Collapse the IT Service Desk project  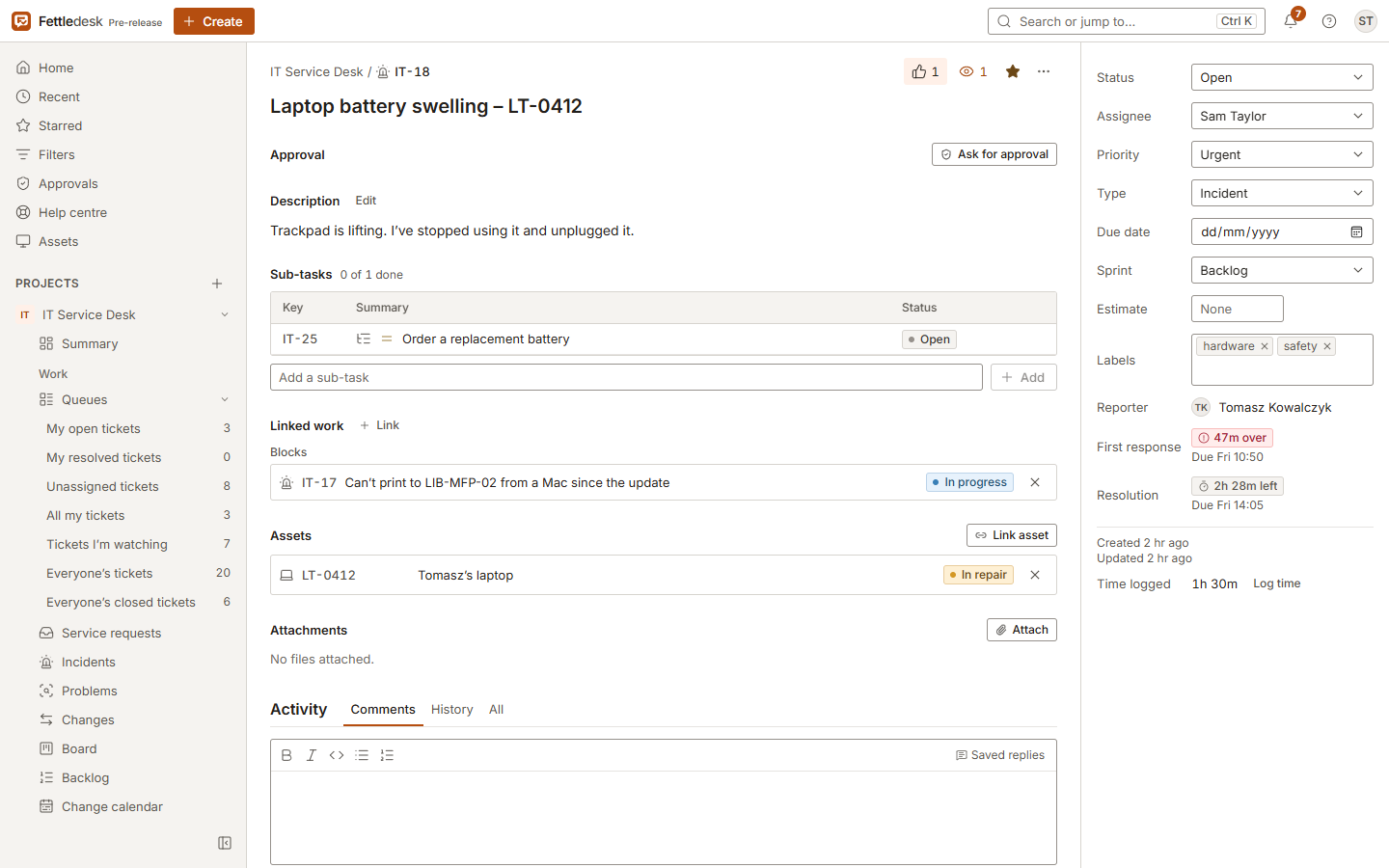[225, 314]
